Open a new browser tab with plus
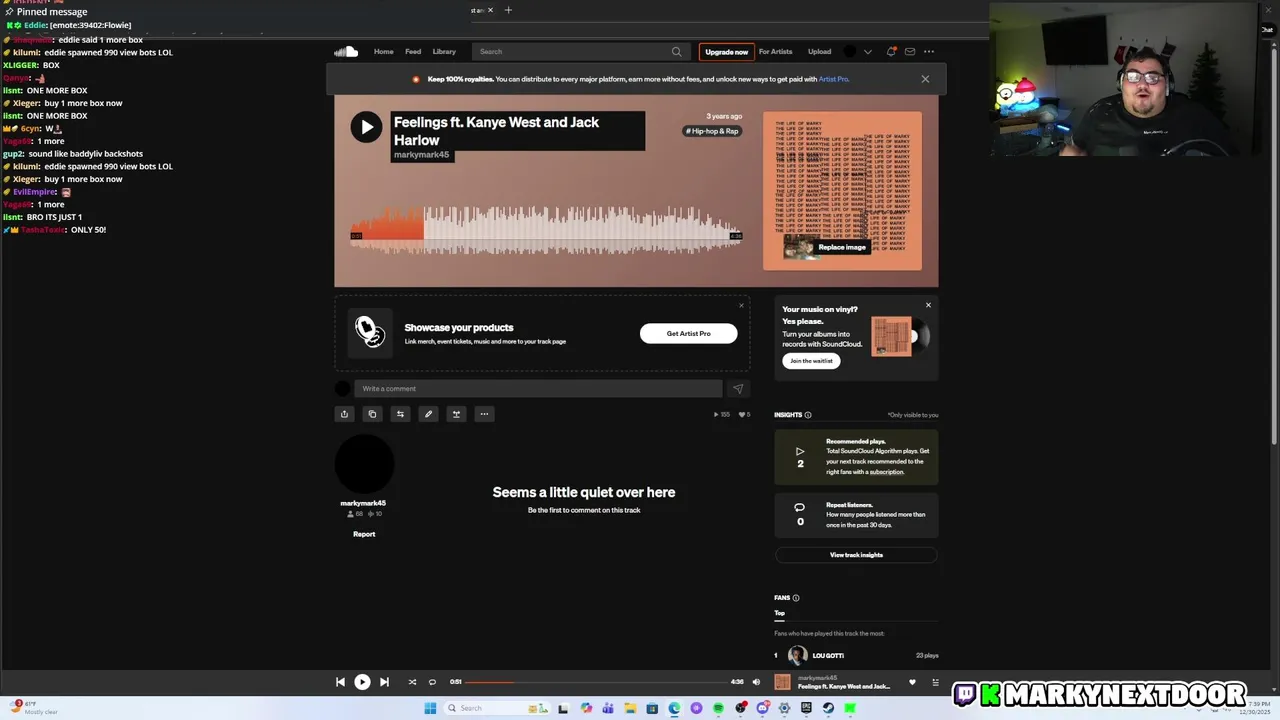The width and height of the screenshot is (1280, 720). tap(508, 10)
